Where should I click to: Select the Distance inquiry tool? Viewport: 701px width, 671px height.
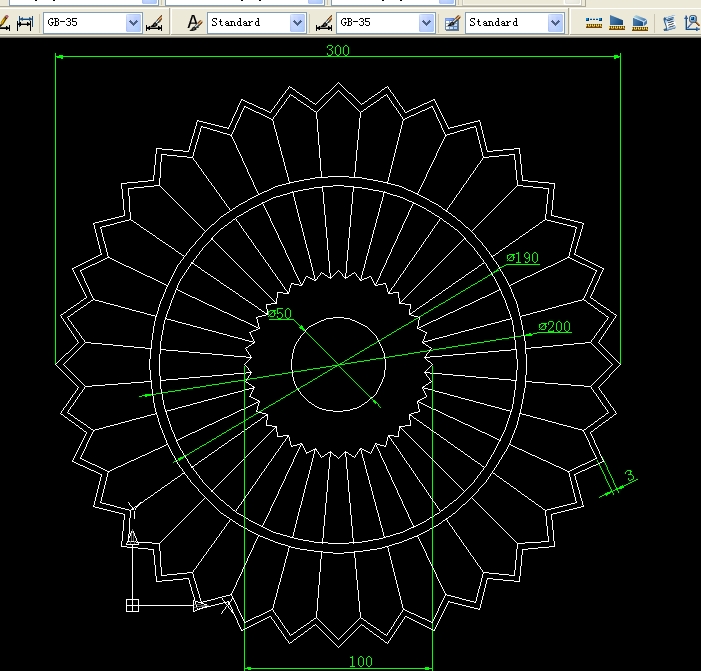point(594,23)
